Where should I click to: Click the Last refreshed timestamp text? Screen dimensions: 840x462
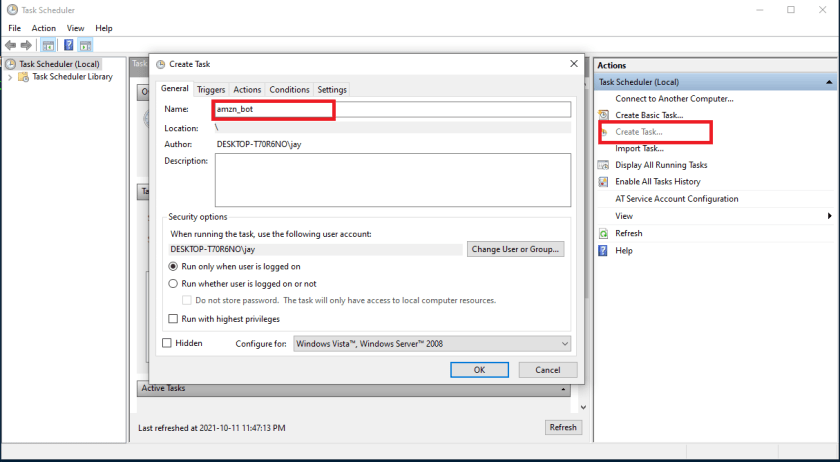212,428
